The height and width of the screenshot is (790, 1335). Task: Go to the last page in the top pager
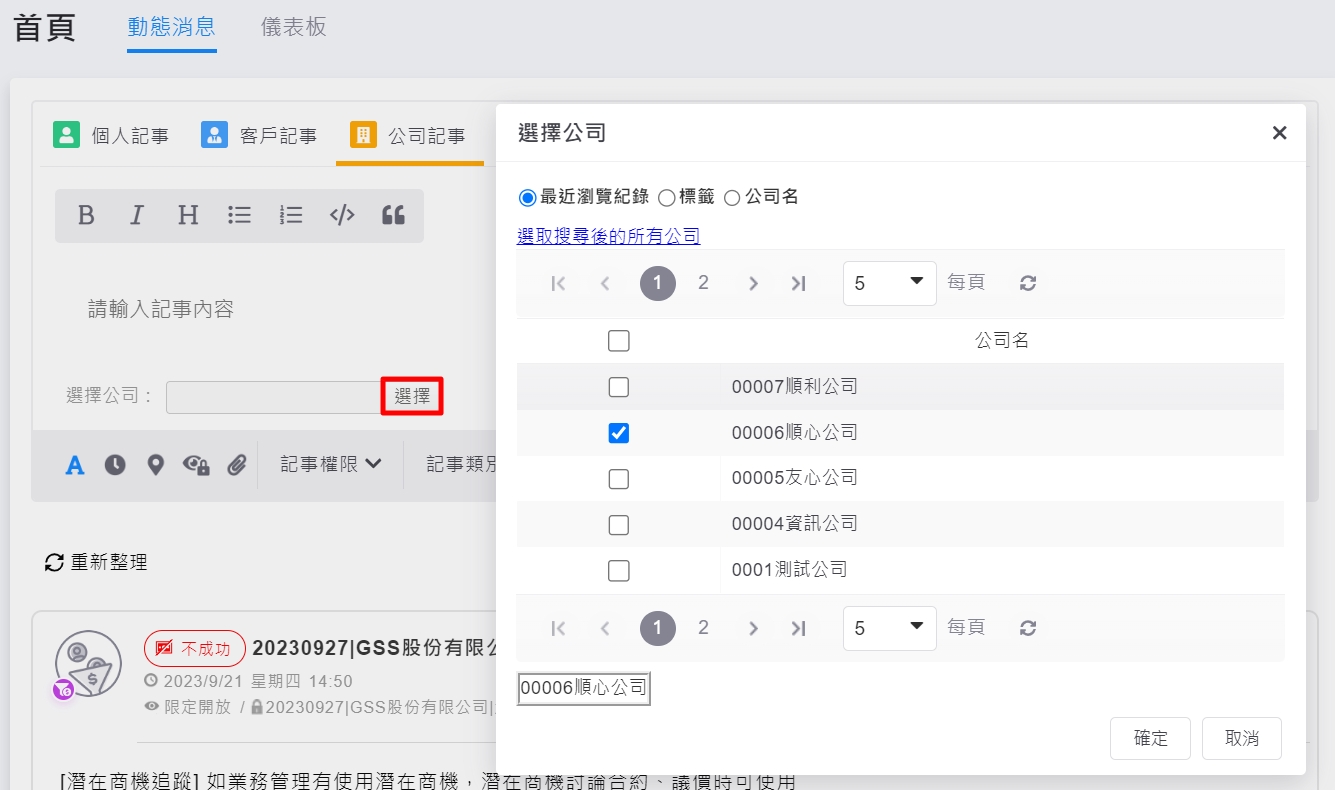click(x=798, y=283)
